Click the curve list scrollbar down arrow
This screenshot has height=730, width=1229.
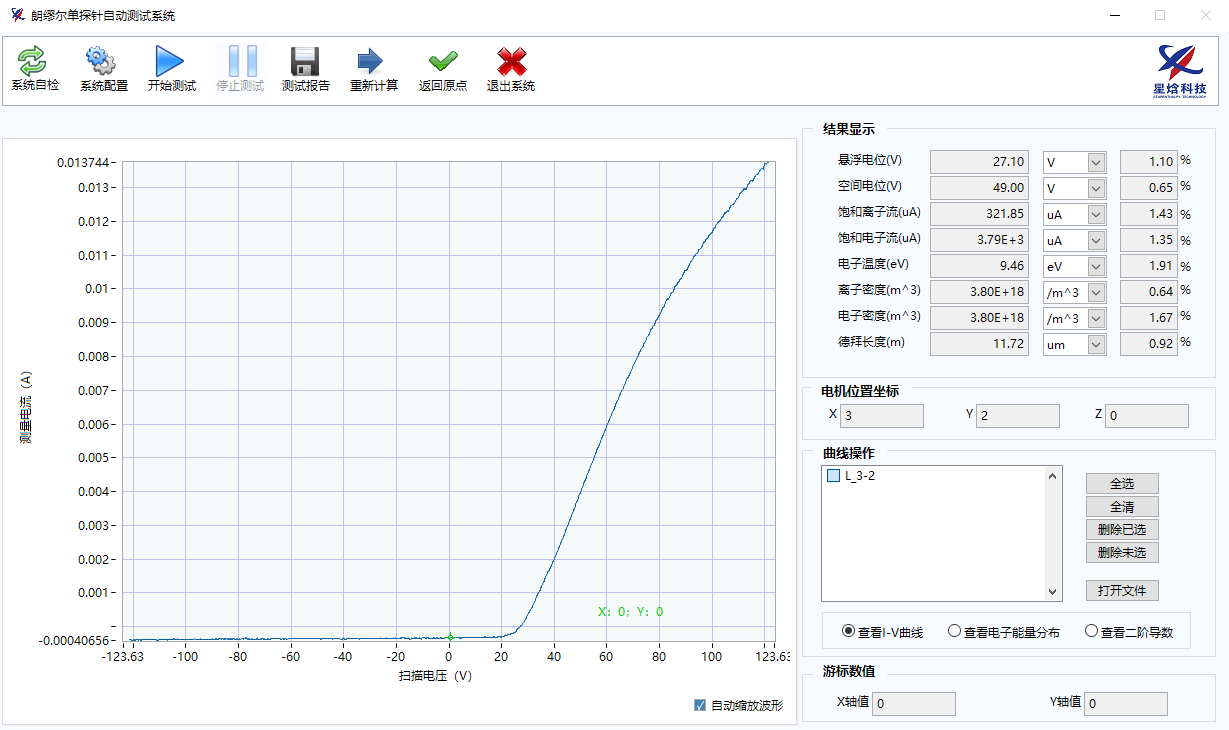[1052, 592]
